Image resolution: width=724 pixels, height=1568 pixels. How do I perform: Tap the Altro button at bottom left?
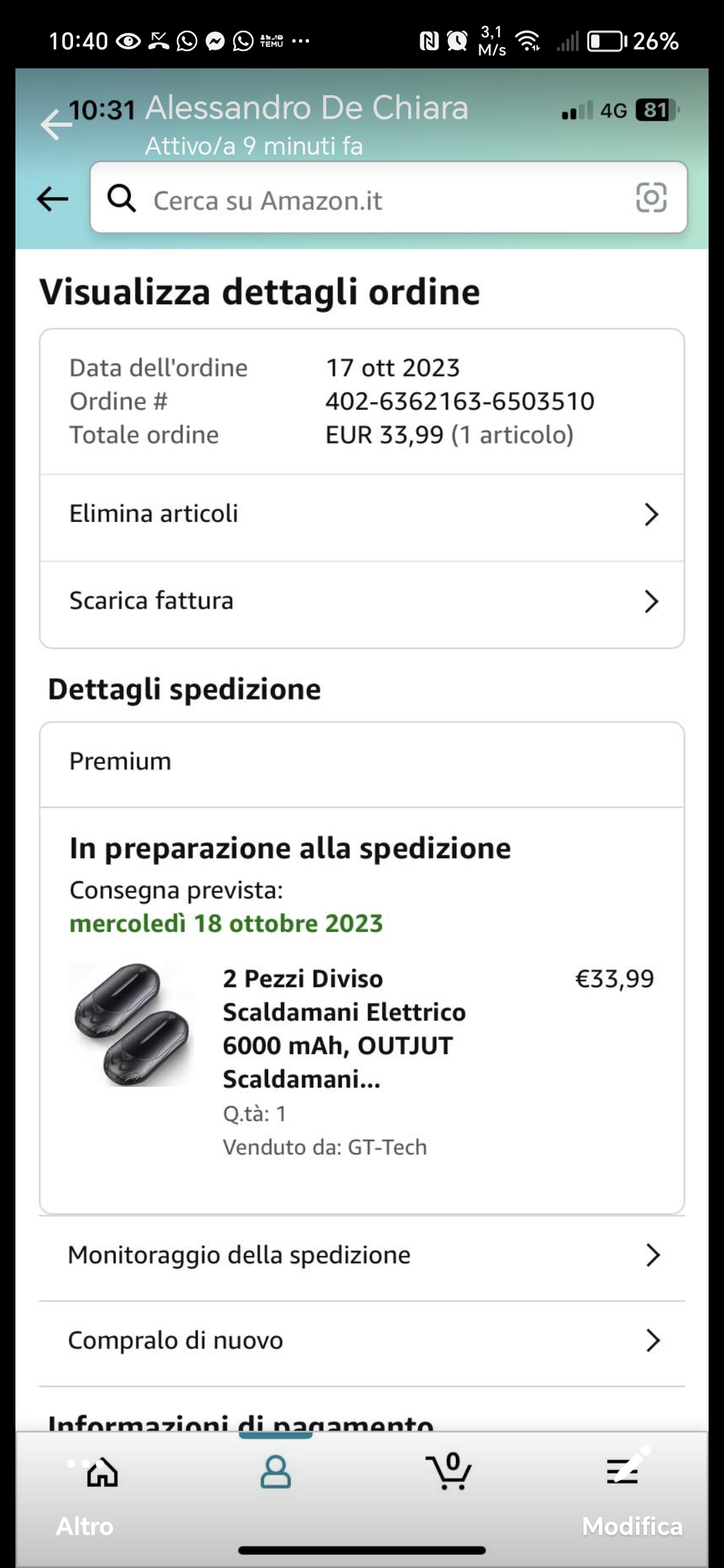84,1526
